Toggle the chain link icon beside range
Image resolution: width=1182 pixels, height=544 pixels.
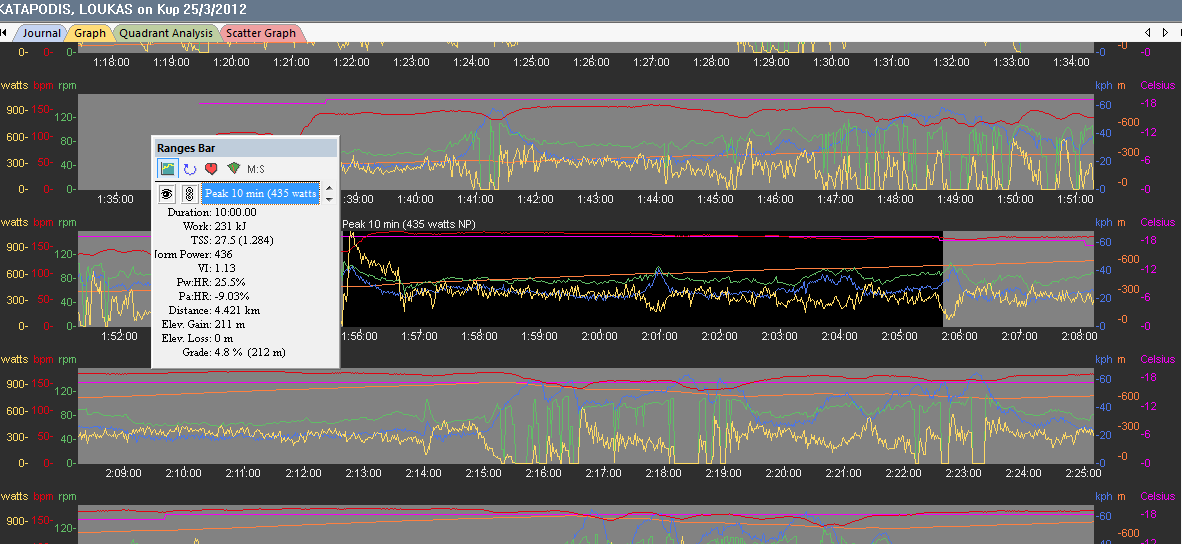tap(187, 194)
